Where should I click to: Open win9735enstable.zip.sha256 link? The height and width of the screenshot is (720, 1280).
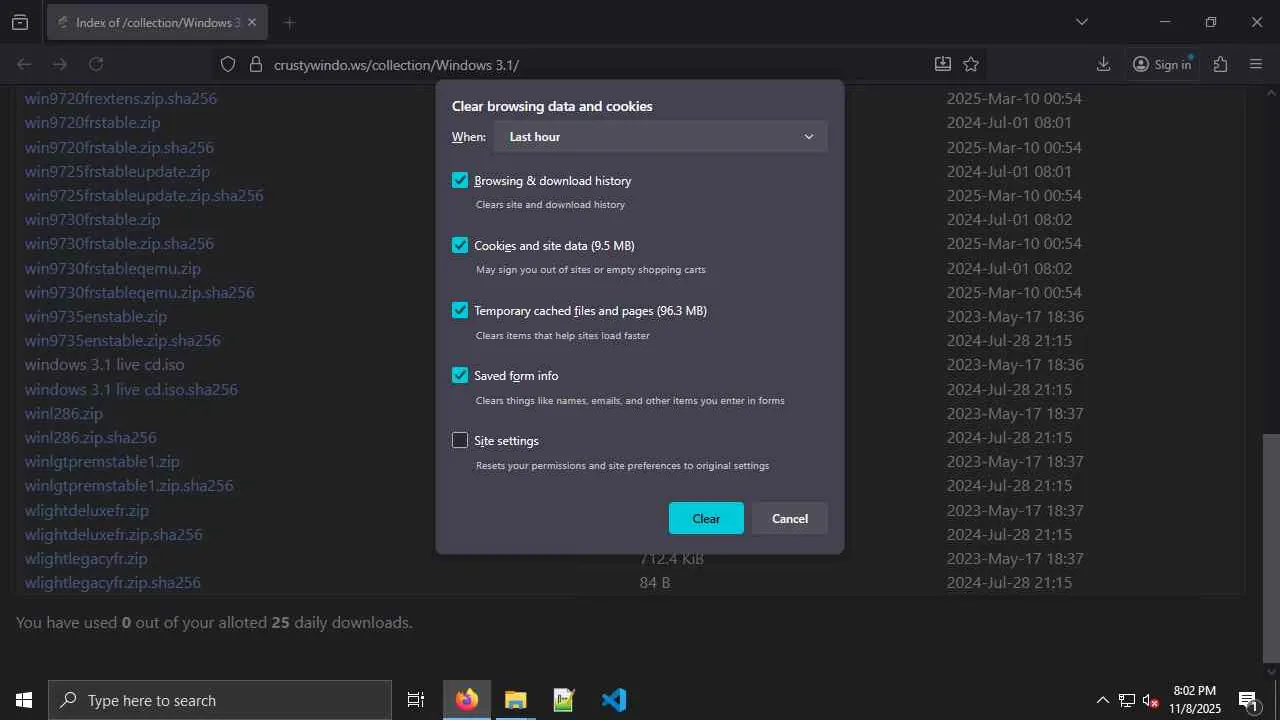(123, 341)
